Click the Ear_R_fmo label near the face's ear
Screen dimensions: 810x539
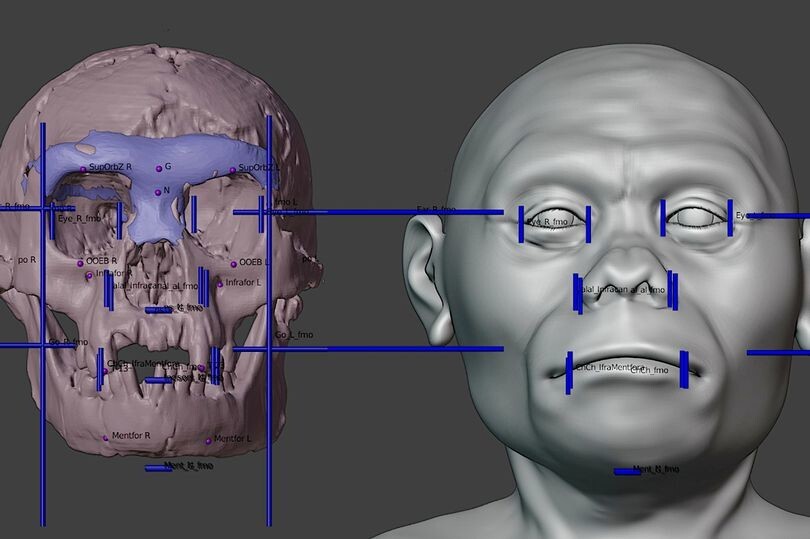pyautogui.click(x=436, y=210)
